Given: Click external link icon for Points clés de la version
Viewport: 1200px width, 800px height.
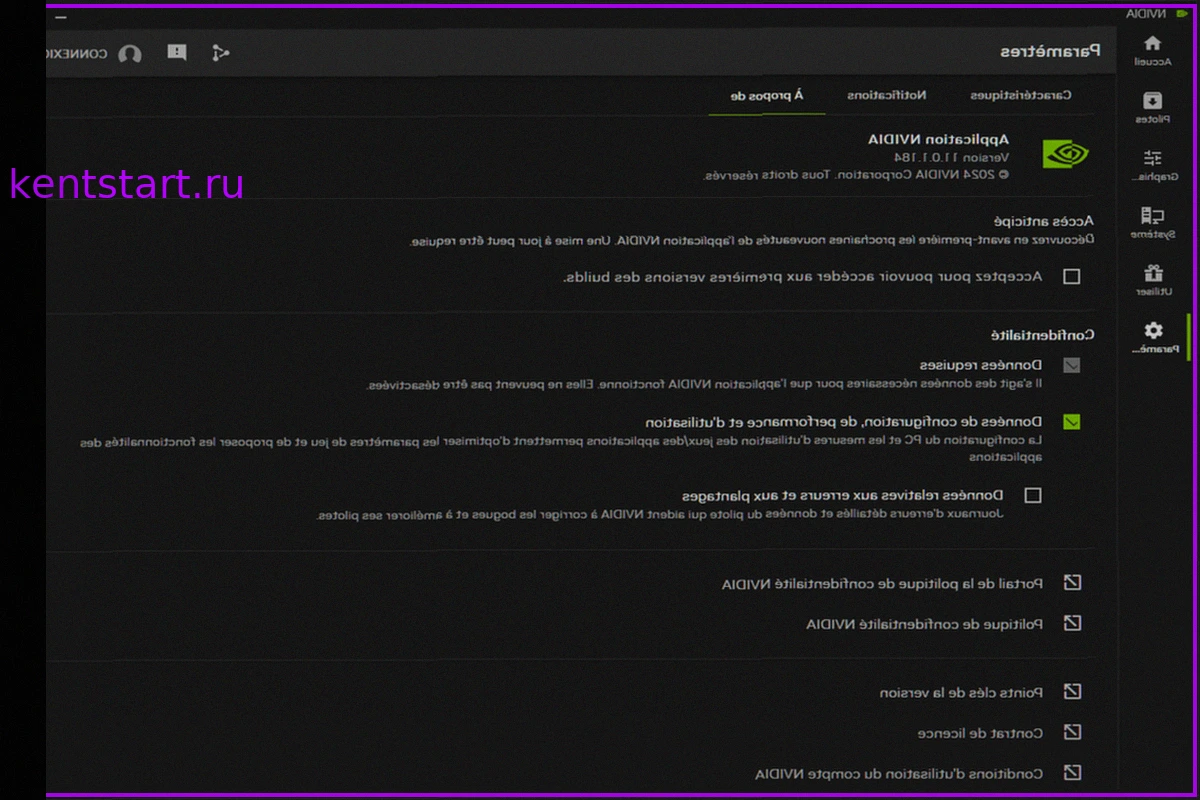Looking at the screenshot, I should 1072,691.
